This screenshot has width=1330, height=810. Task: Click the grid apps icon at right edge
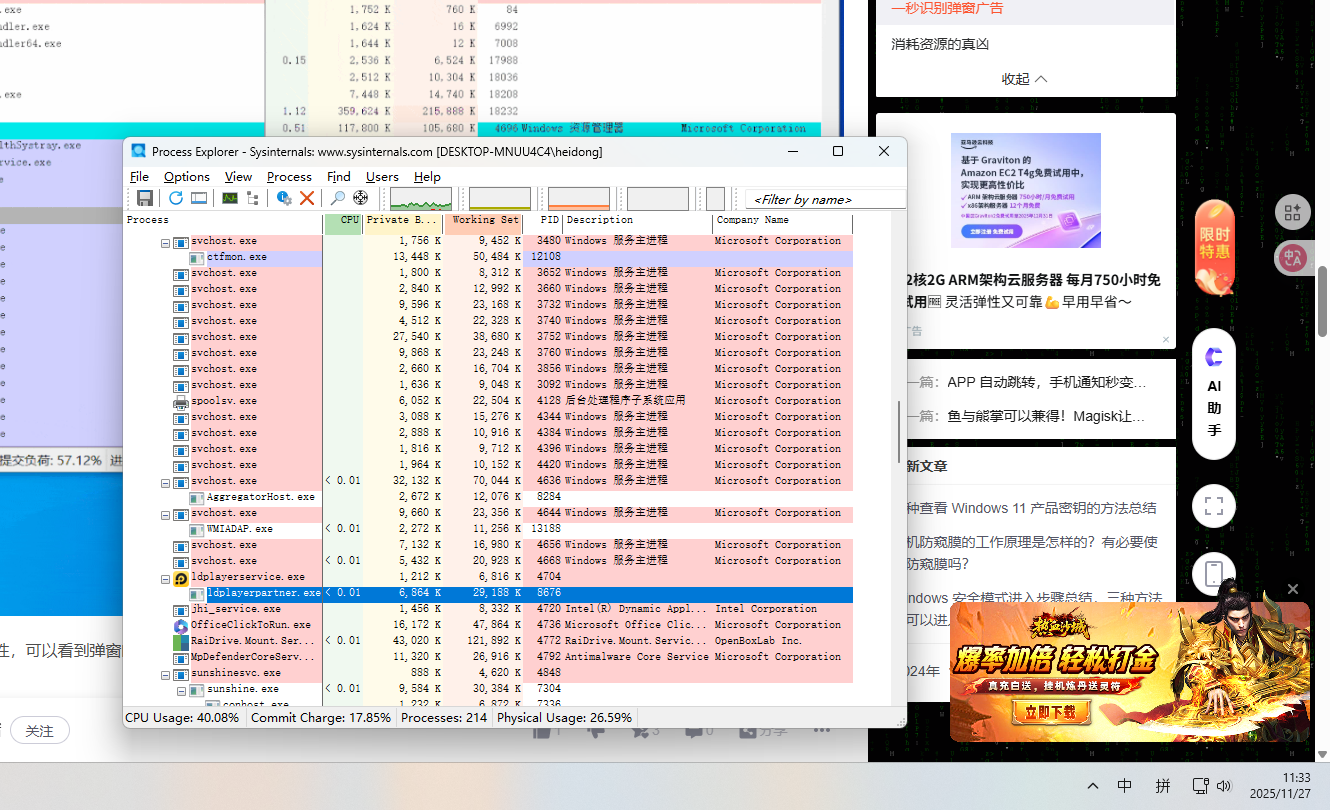click(x=1293, y=212)
